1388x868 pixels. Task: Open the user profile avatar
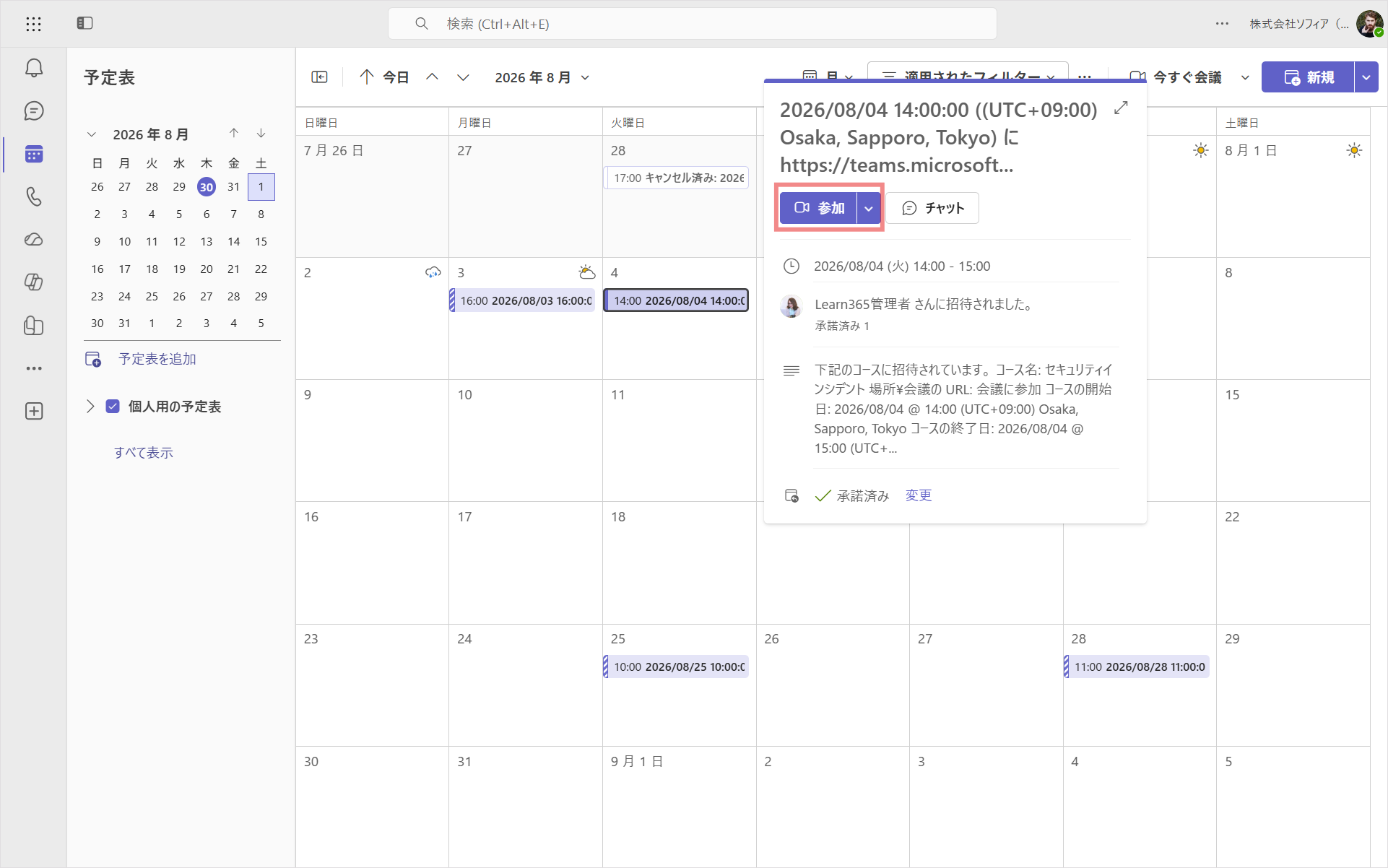coord(1369,24)
